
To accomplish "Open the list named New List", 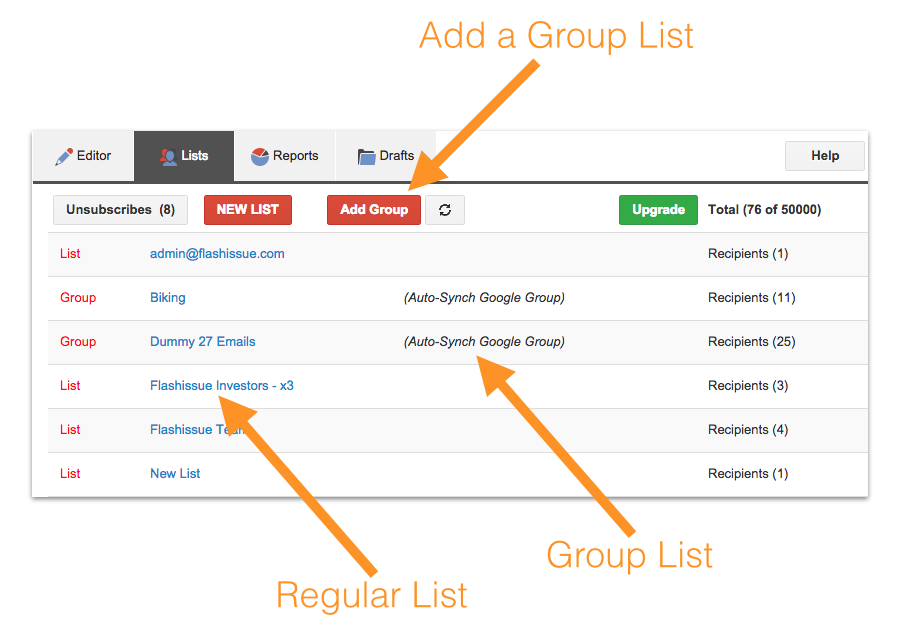I will [x=175, y=474].
